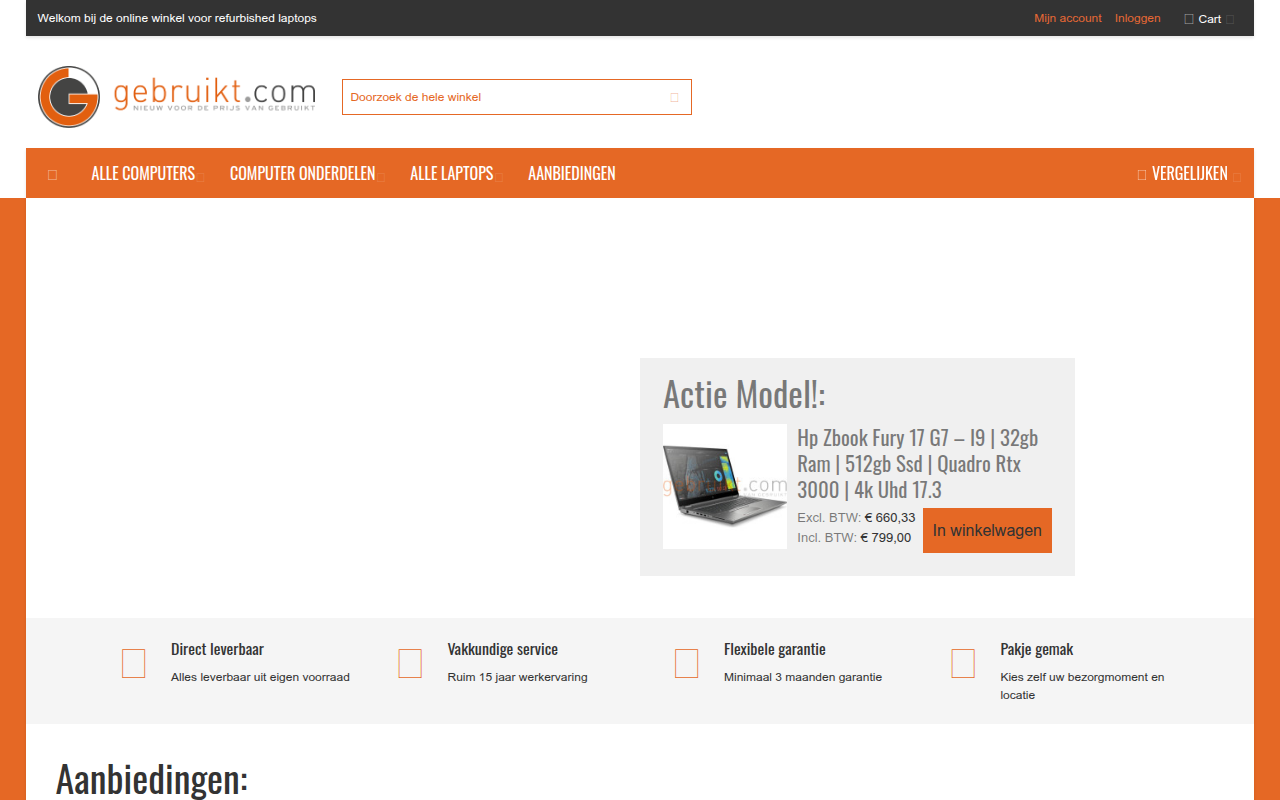Screen dimensions: 1280x800
Task: Open the Computer Onderdelen menu
Action: [x=302, y=173]
